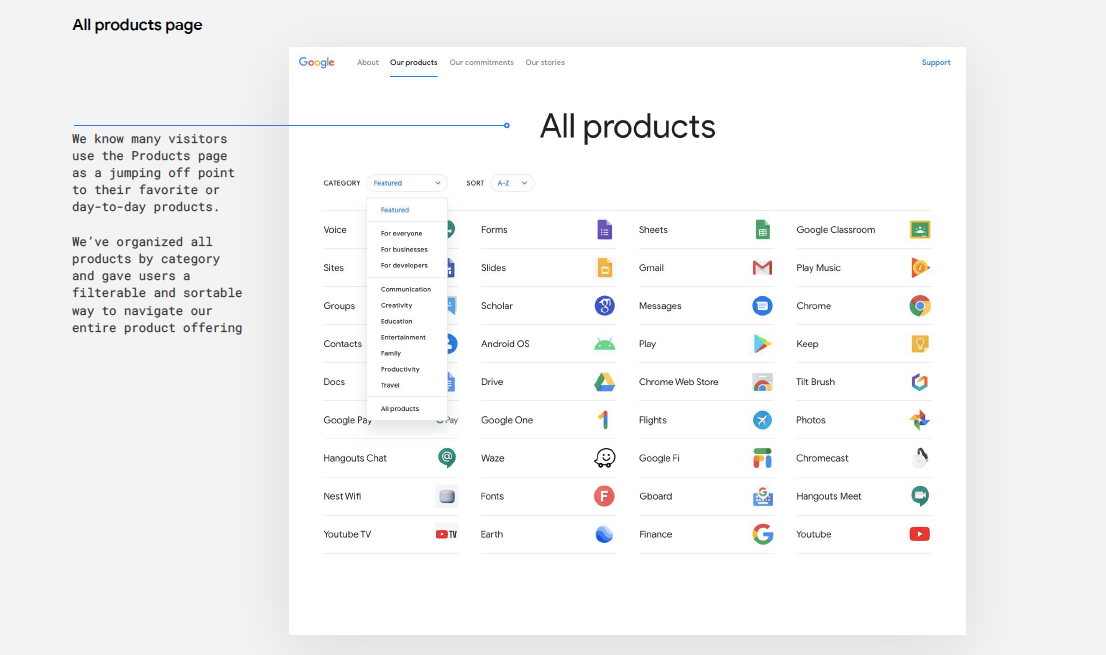The image size is (1106, 655).
Task: Open the Slides product icon
Action: [x=604, y=268]
